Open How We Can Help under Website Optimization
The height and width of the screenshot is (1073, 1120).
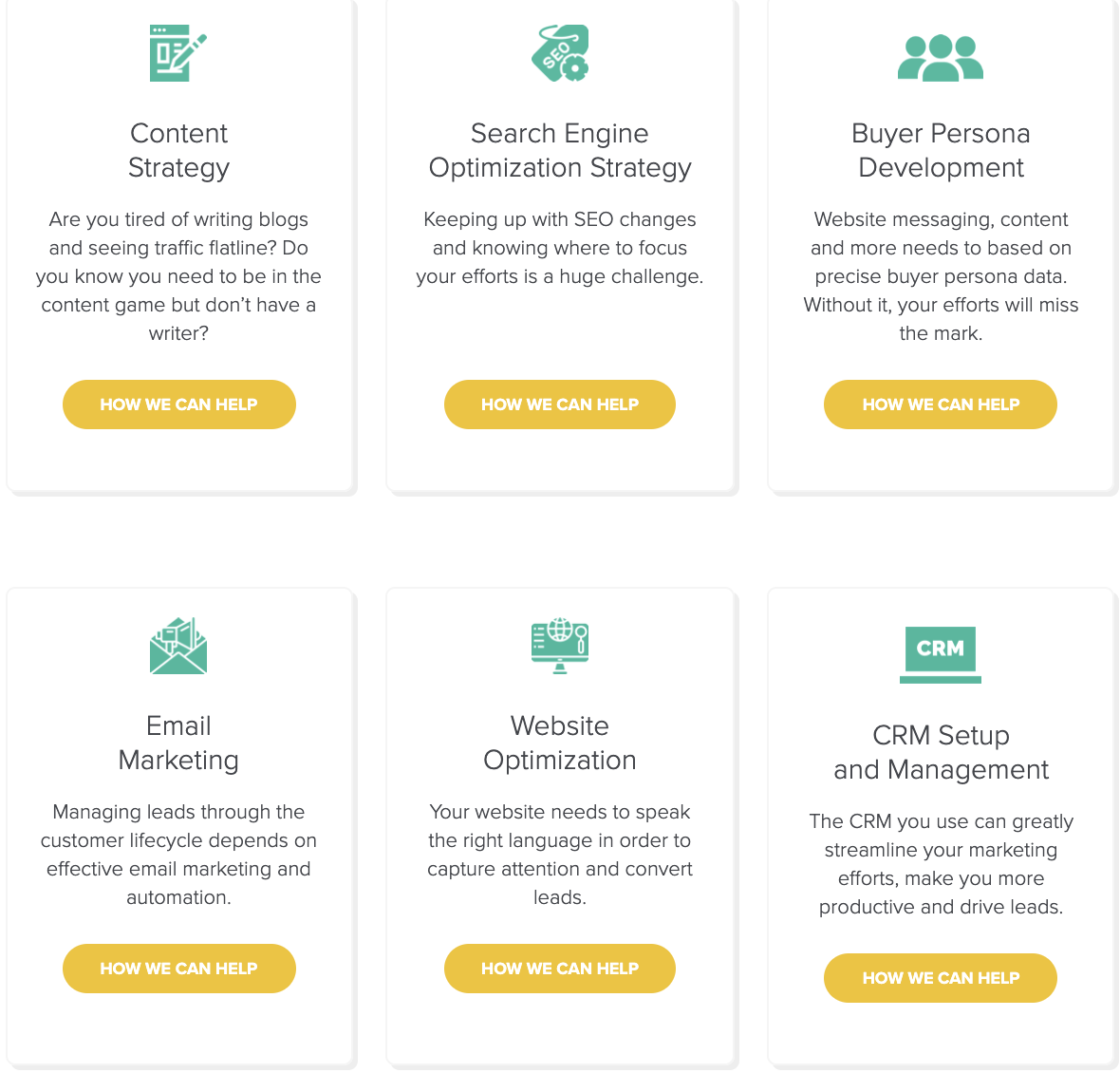(560, 969)
